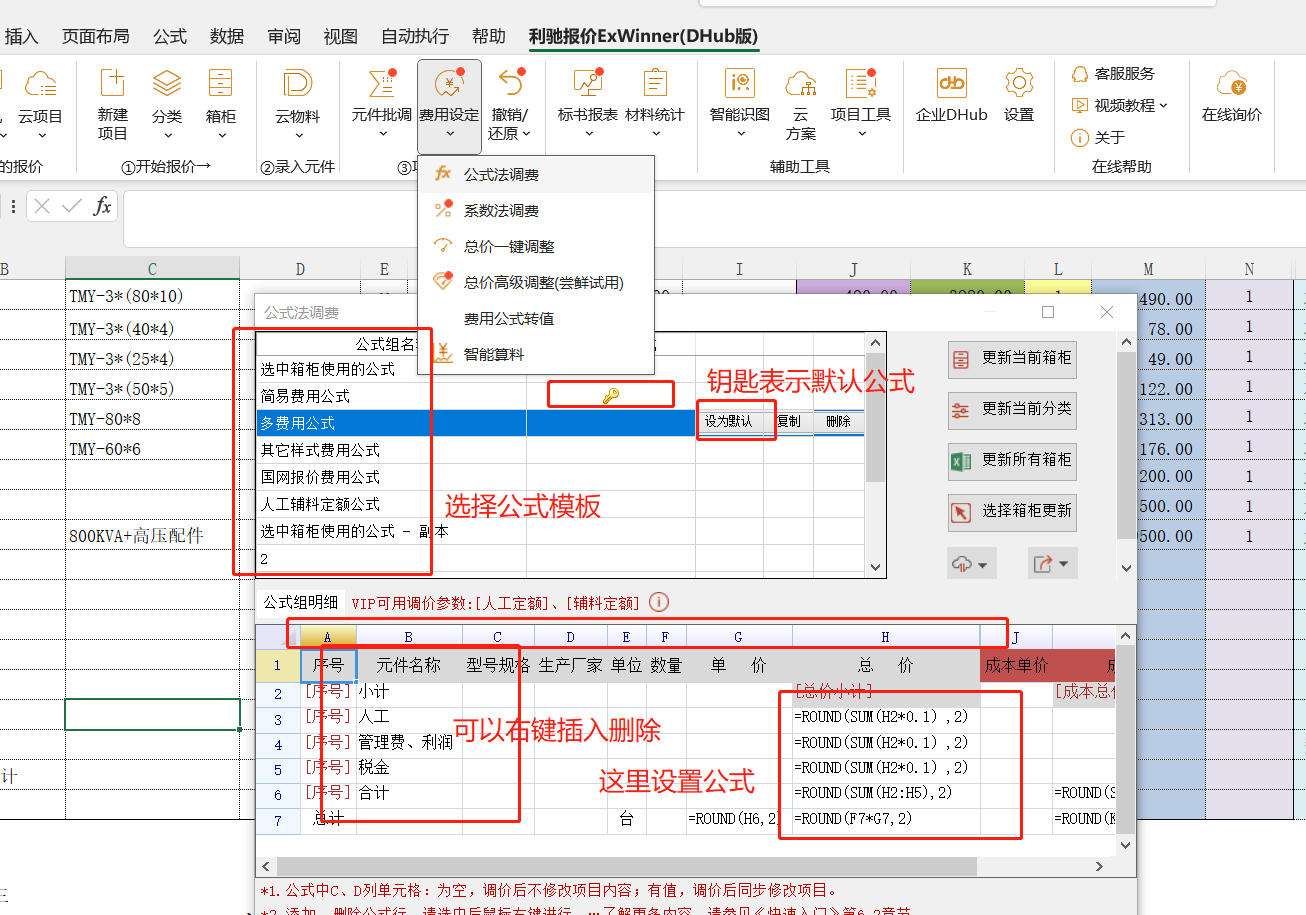The height and width of the screenshot is (915, 1306).
Task: Click the 智能识图 smart recognition icon
Action: [x=740, y=84]
